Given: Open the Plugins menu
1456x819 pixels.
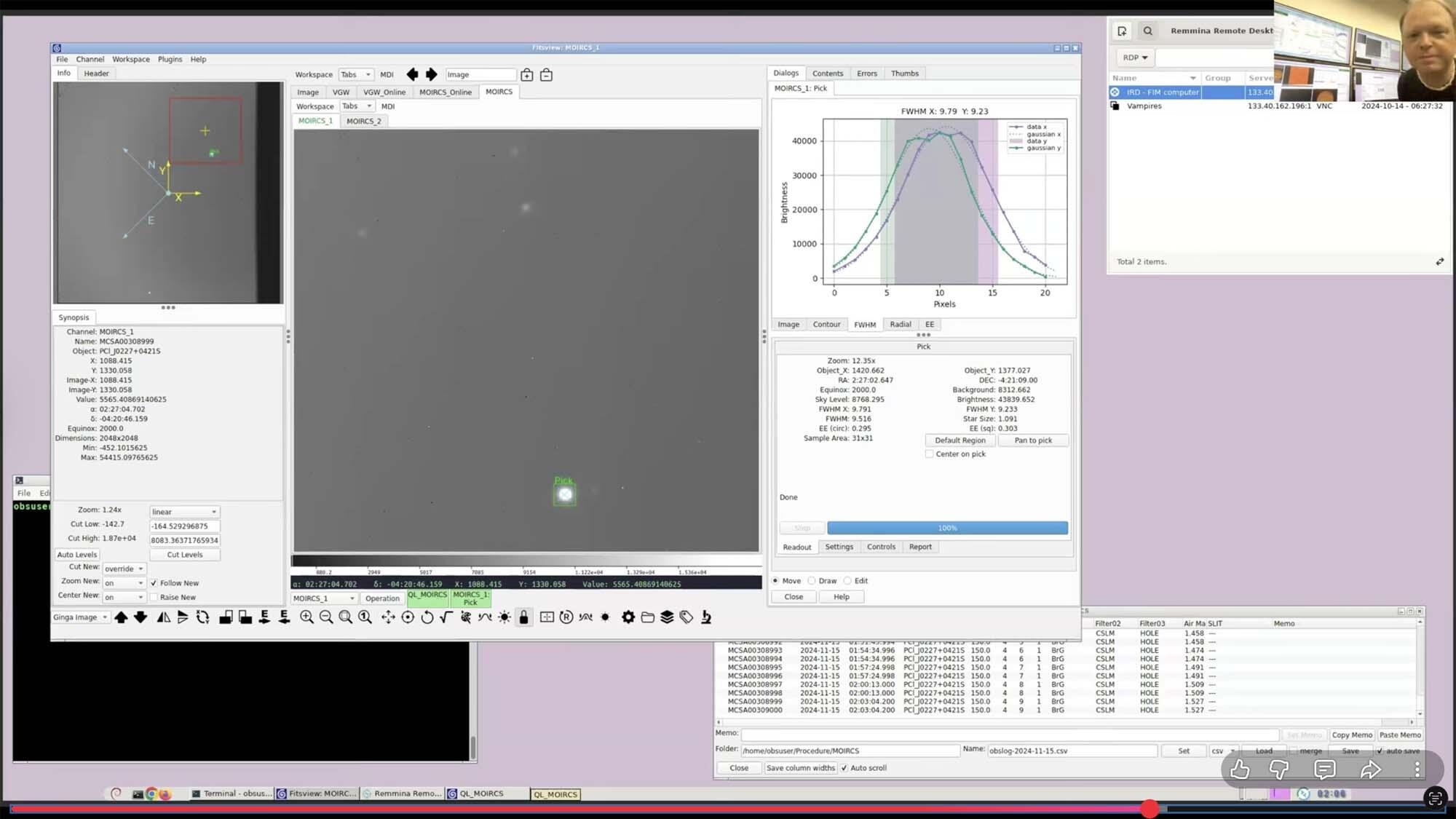Looking at the screenshot, I should point(170,60).
